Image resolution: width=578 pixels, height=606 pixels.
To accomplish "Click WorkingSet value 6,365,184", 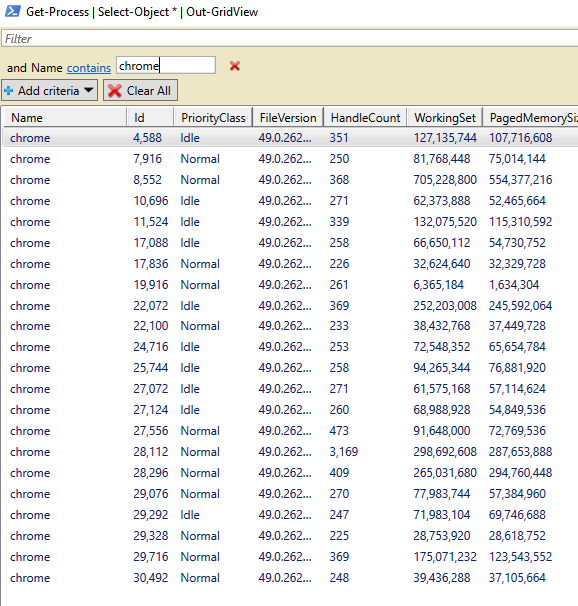I will (x=438, y=285).
